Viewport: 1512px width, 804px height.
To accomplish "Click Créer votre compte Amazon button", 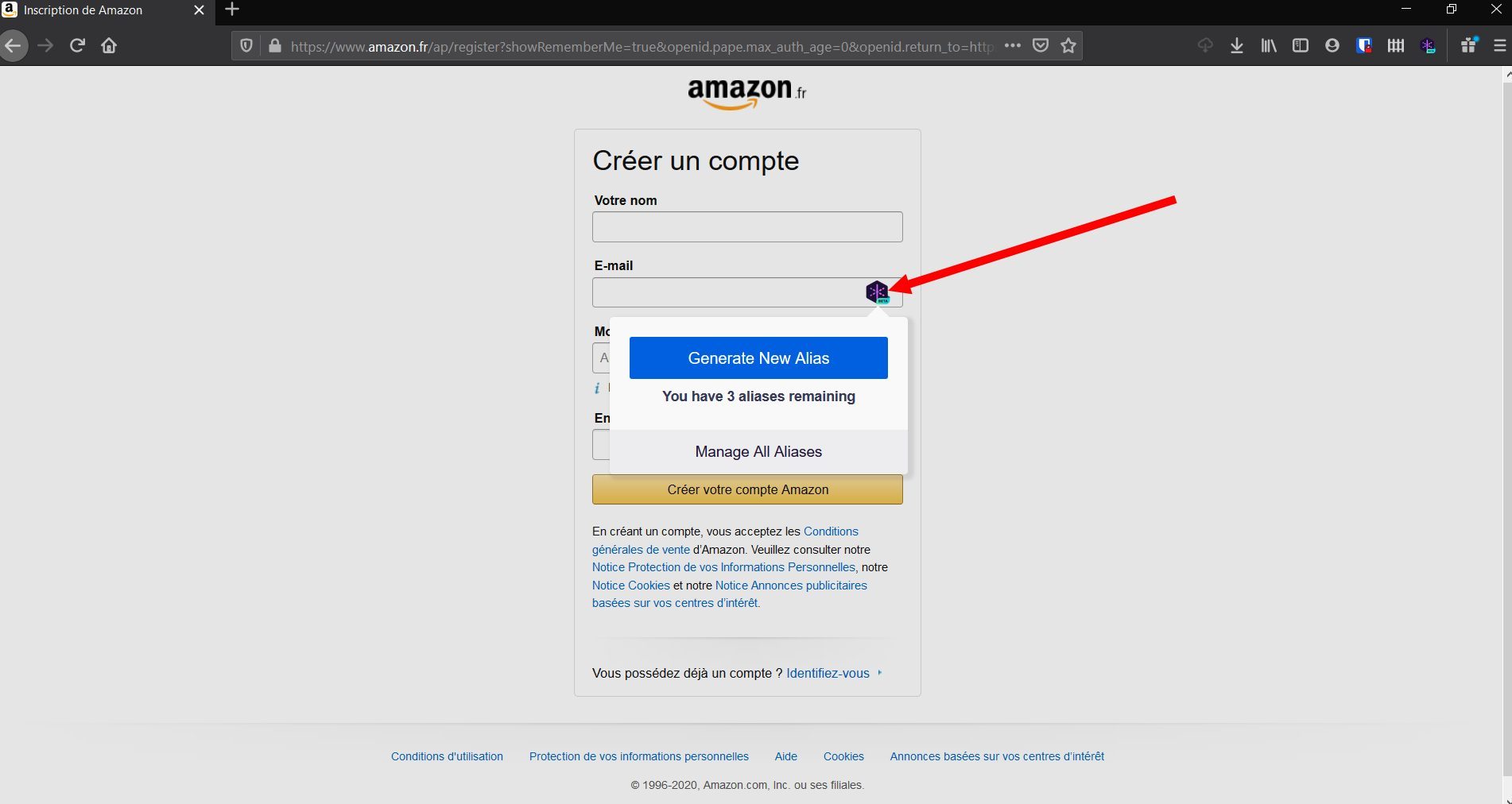I will (x=747, y=489).
